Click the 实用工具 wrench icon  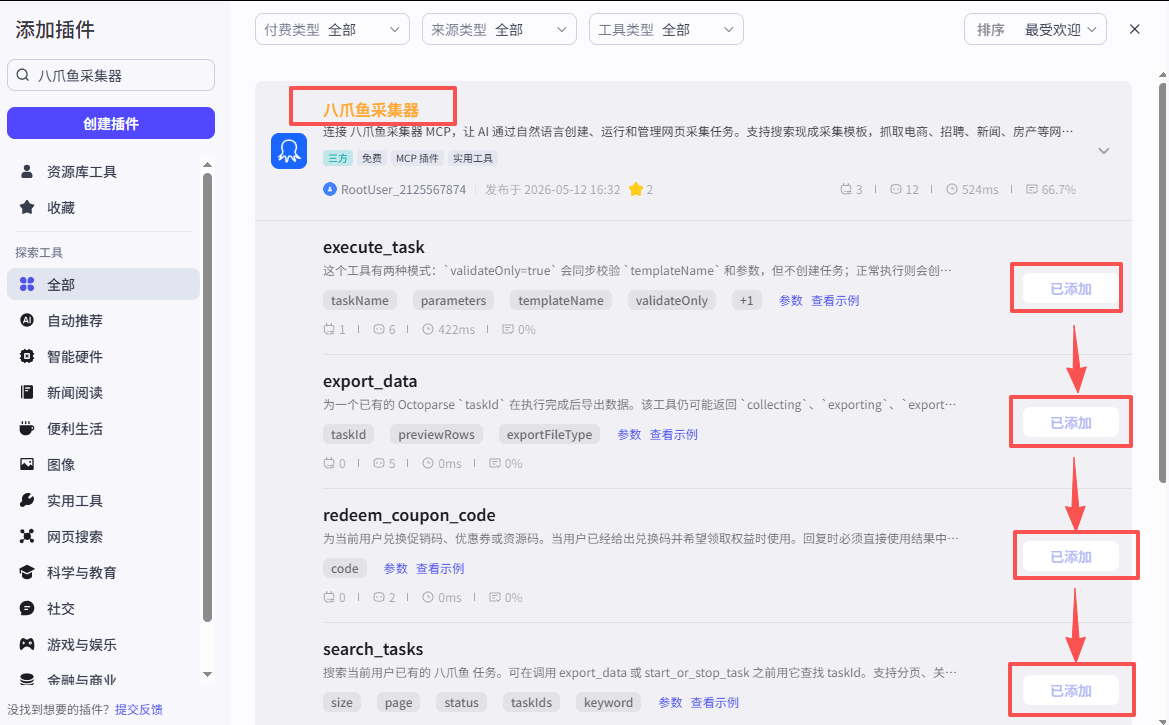[27, 500]
